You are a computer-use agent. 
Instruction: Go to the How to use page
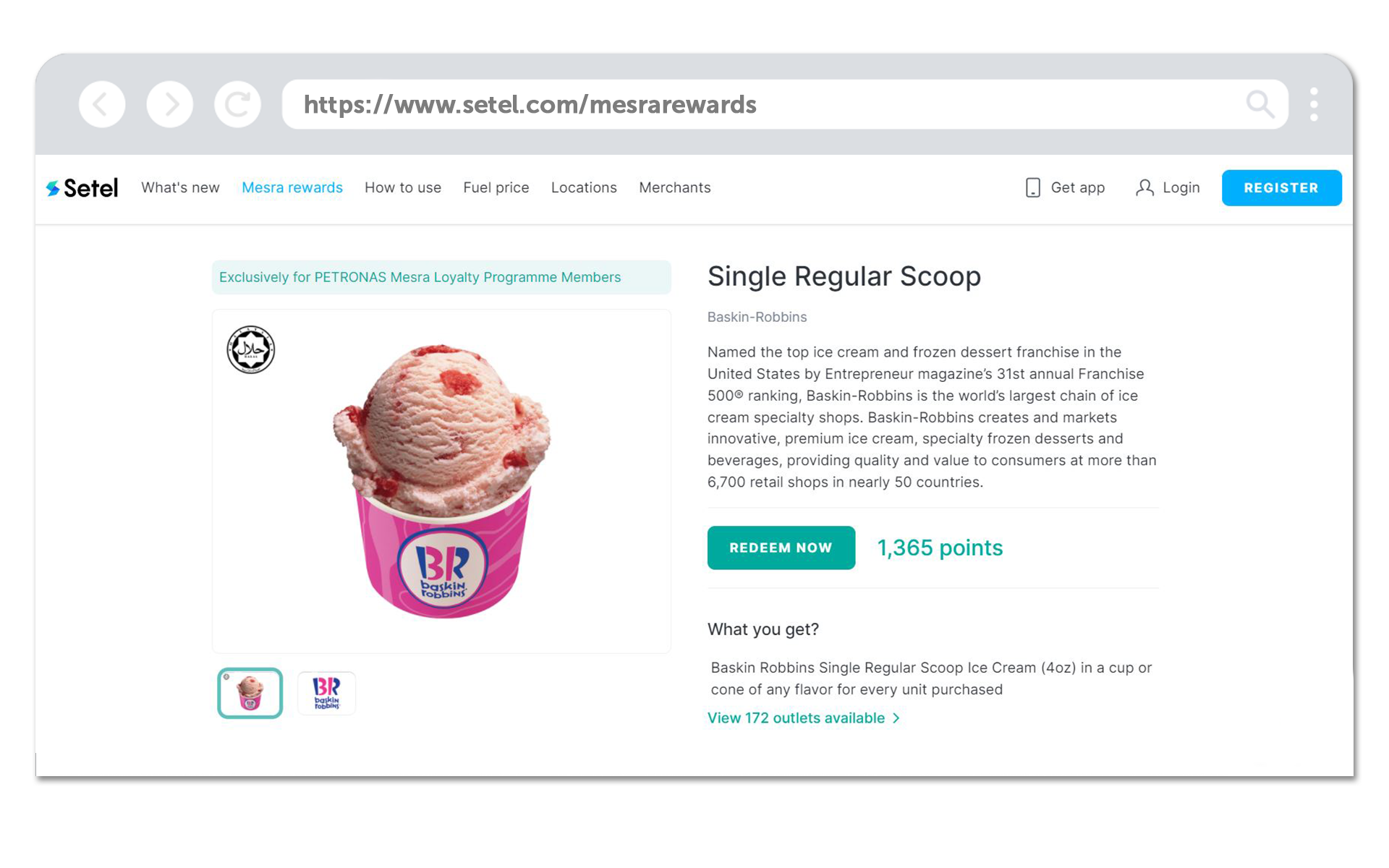point(403,188)
